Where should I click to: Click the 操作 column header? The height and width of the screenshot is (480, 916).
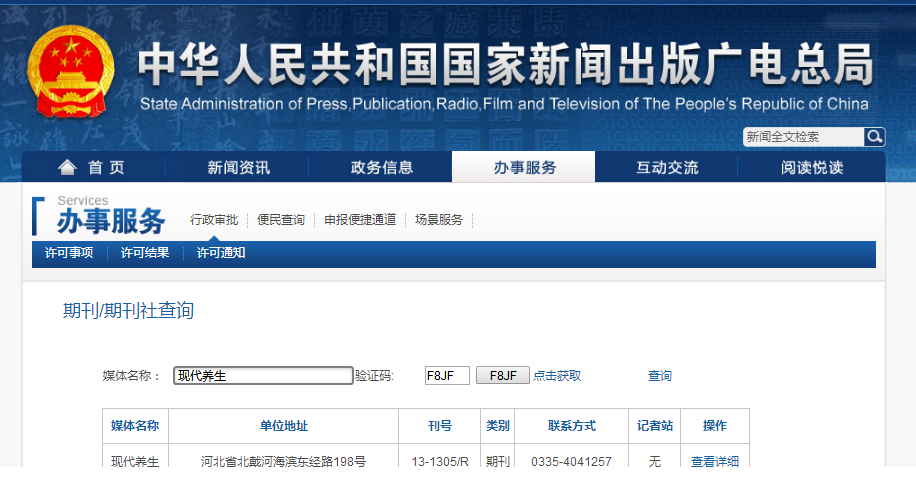[x=715, y=426]
